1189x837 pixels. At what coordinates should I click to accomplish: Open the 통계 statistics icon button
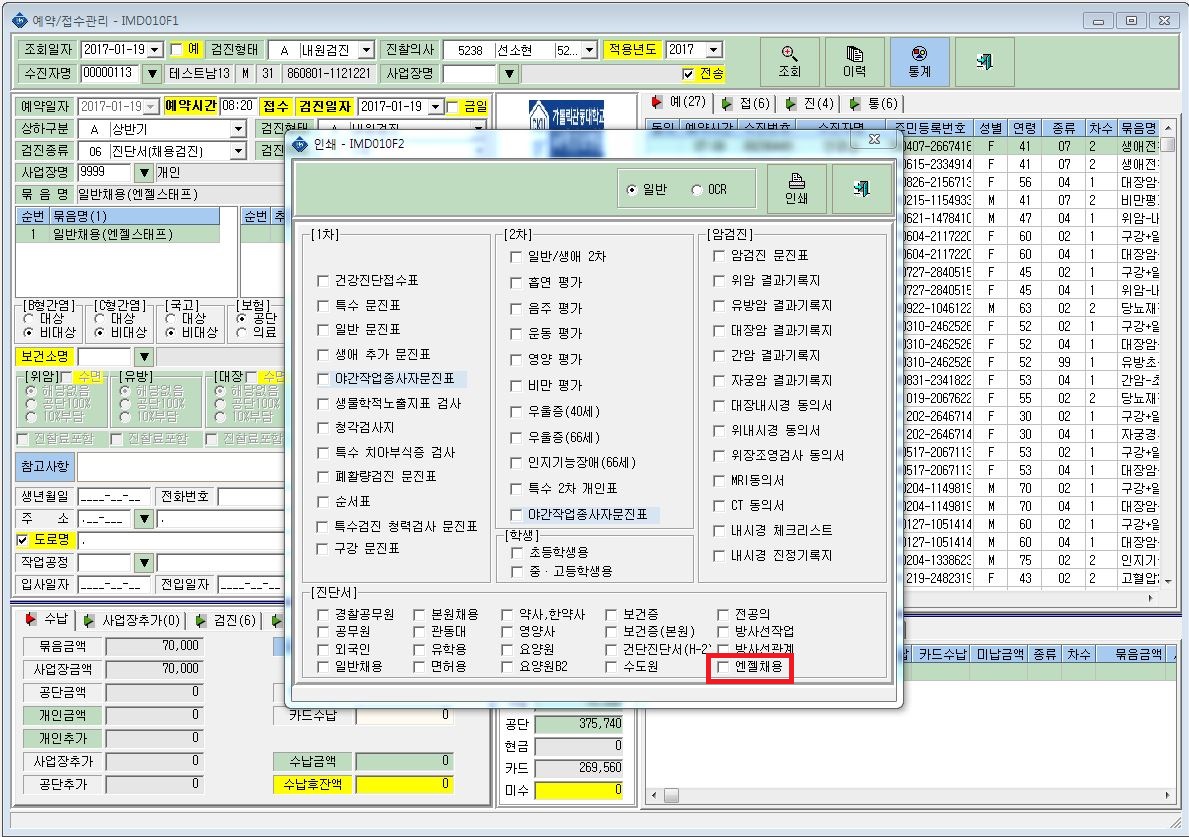tap(919, 61)
